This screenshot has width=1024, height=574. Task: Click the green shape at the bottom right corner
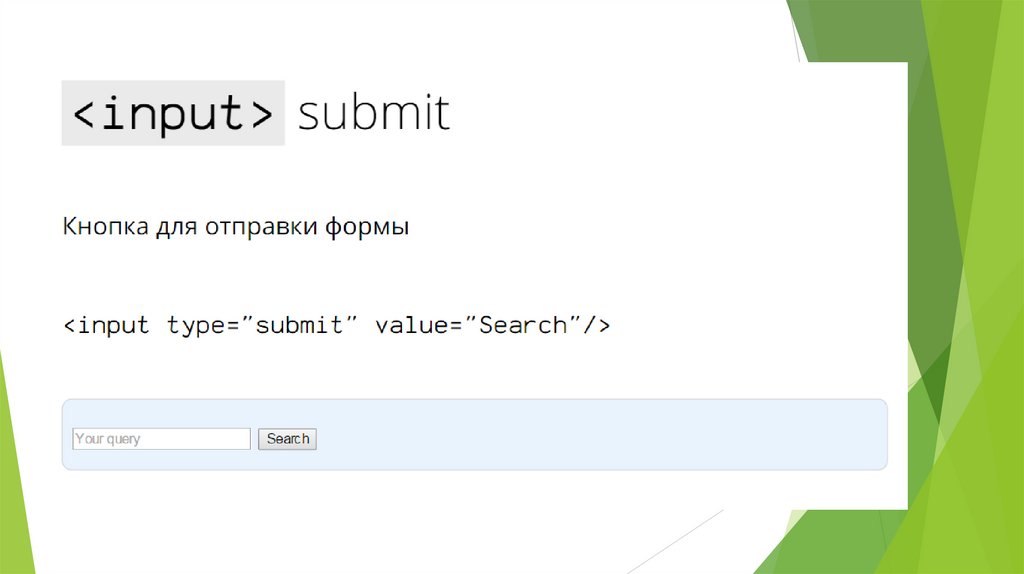pos(960,540)
